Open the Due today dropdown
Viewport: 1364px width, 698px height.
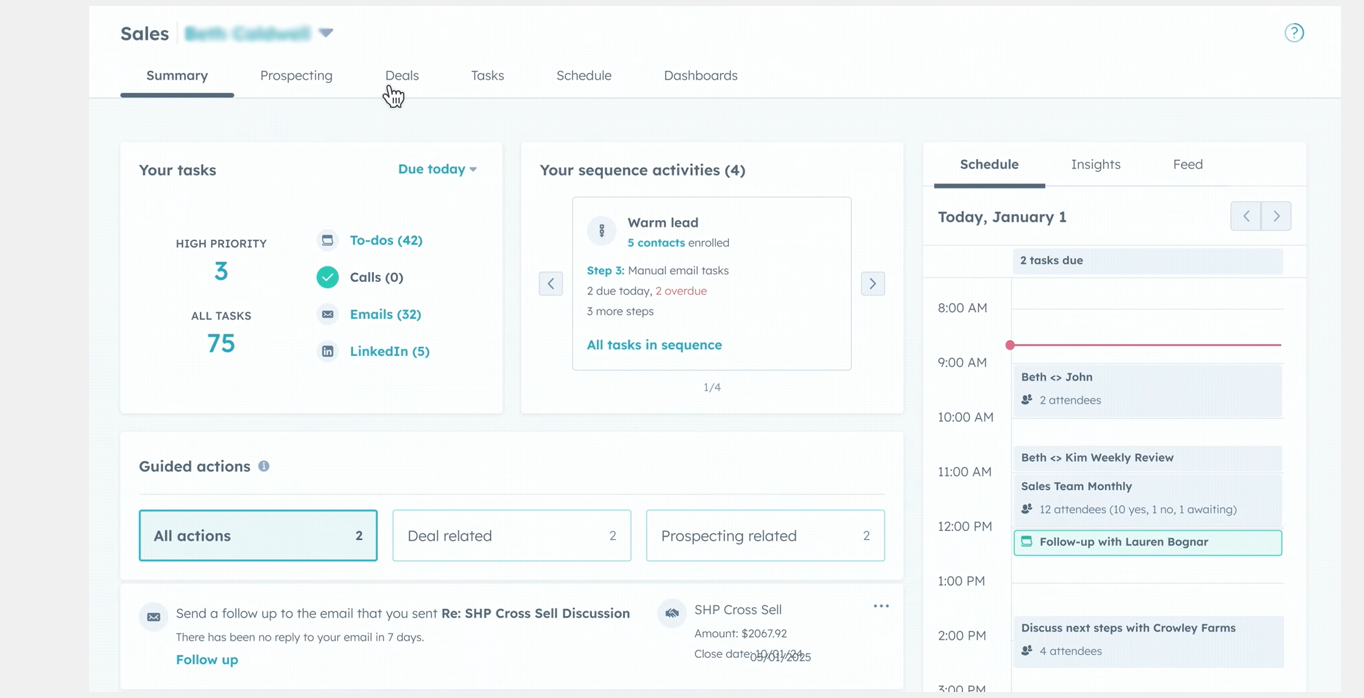(x=437, y=169)
